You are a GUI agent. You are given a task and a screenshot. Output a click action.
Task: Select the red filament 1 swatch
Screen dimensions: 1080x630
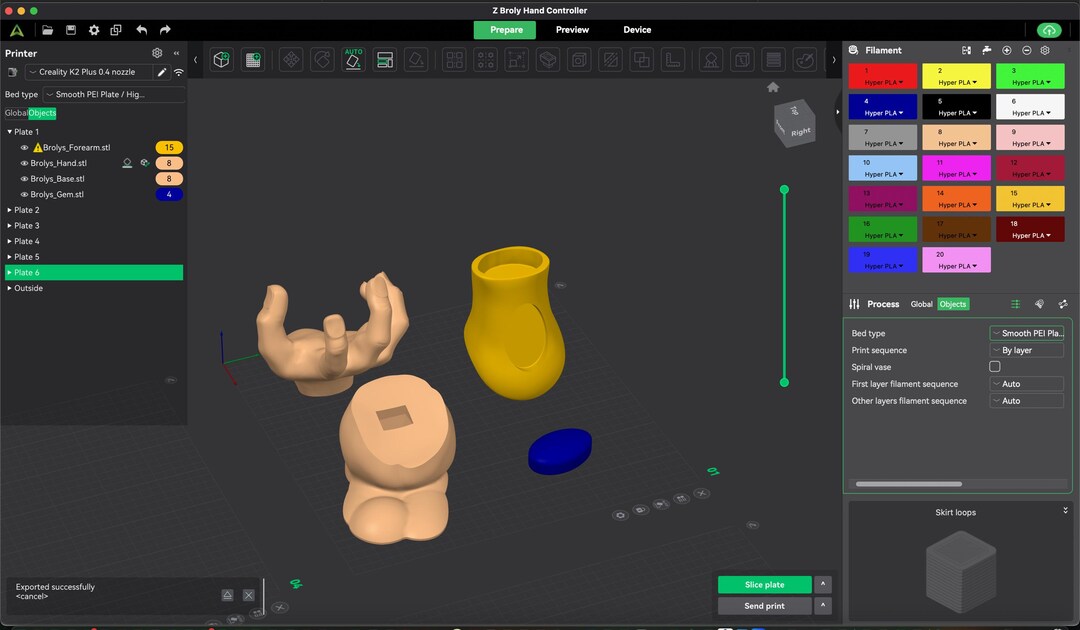tap(882, 76)
